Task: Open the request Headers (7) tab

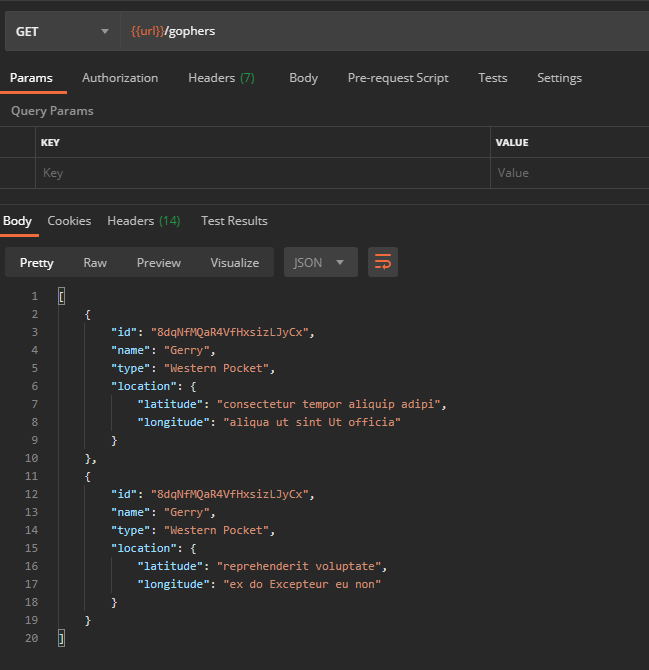Action: pyautogui.click(x=221, y=78)
